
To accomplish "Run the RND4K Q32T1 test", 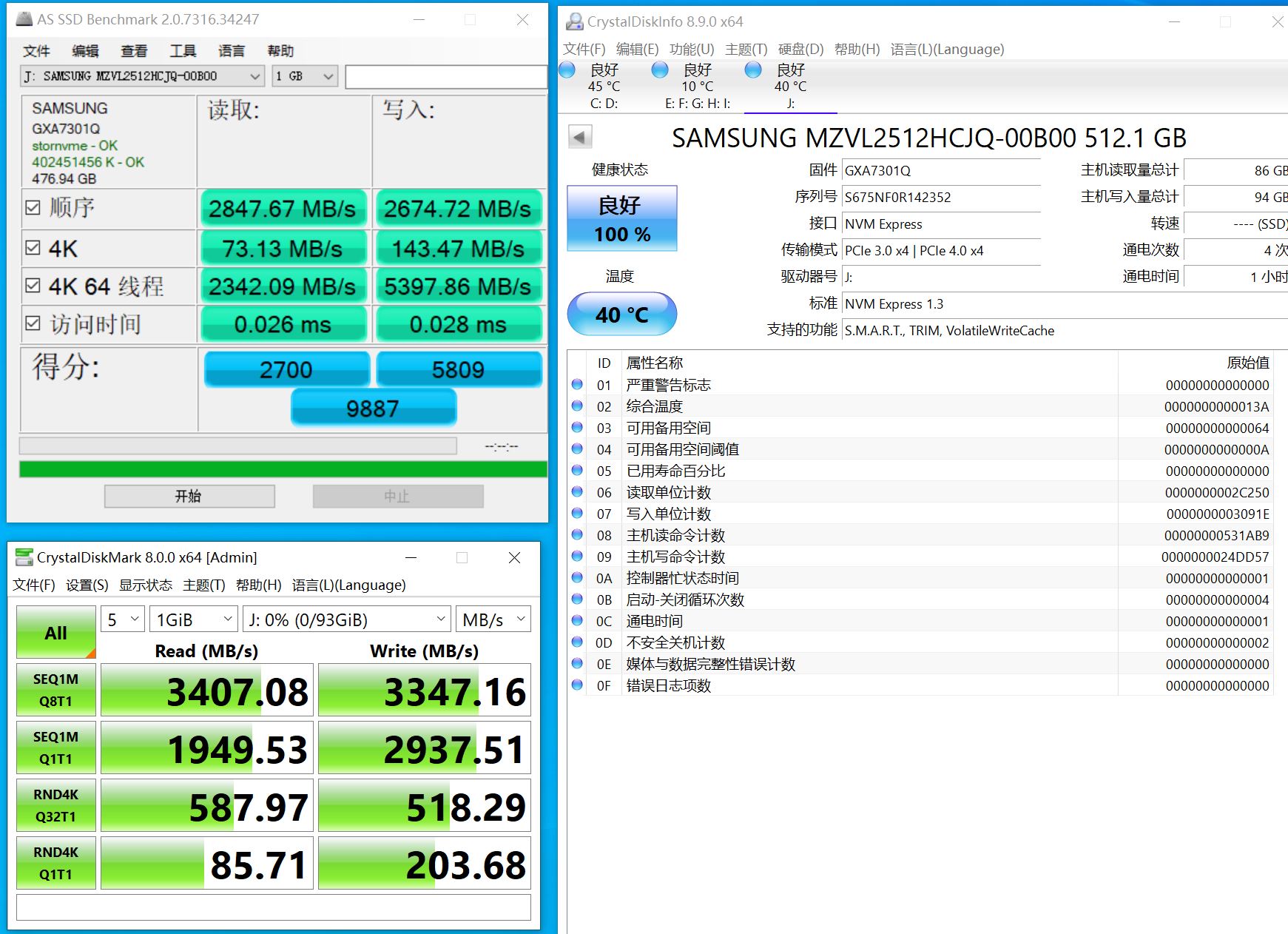I will coord(56,805).
